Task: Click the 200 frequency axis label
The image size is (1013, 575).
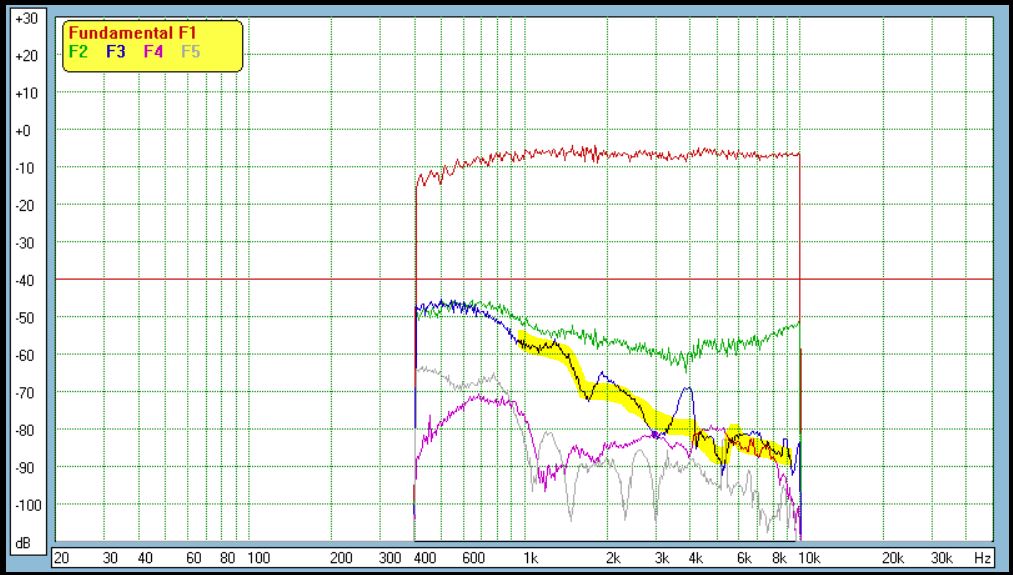Action: [341, 558]
